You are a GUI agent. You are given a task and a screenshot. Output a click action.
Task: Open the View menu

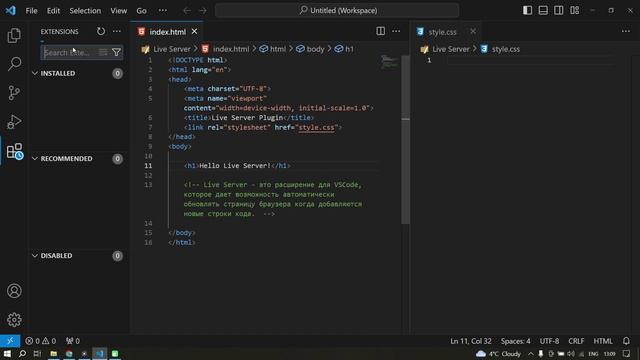tap(119, 11)
